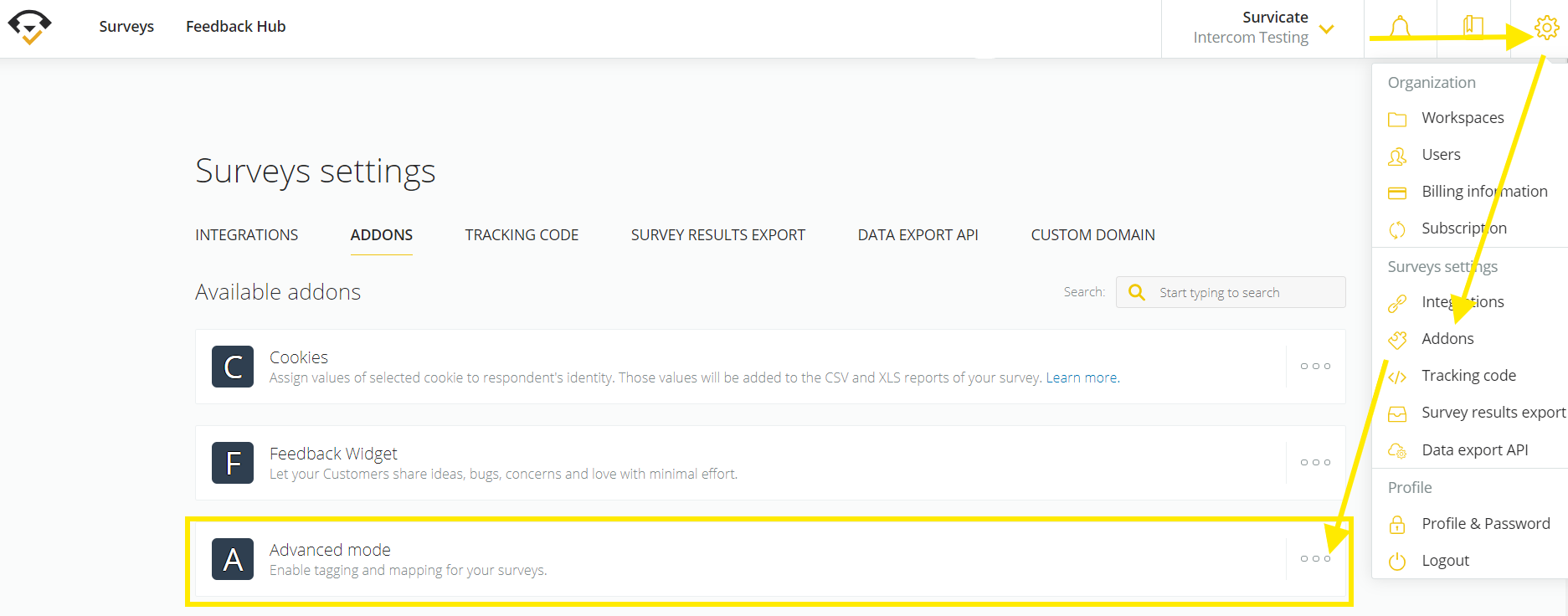Choose Addons in the dropdown menu
Viewport: 1568px width, 616px height.
click(1447, 339)
